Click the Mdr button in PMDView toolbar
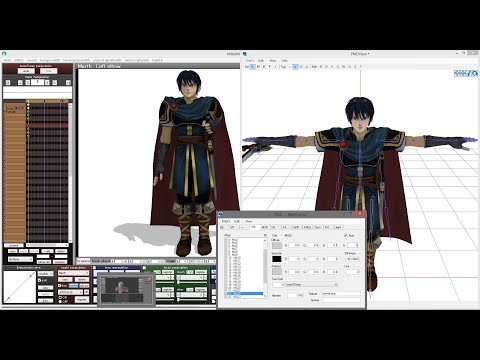Image resolution: width=480 pixels, height=360 pixels. point(314,67)
